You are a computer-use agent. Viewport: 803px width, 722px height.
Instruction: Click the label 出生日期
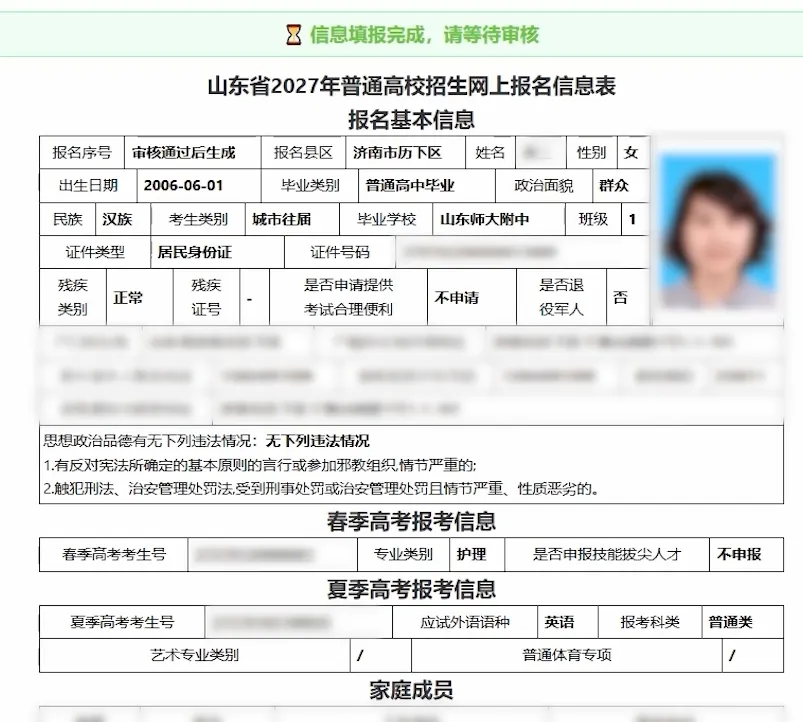[x=88, y=185]
